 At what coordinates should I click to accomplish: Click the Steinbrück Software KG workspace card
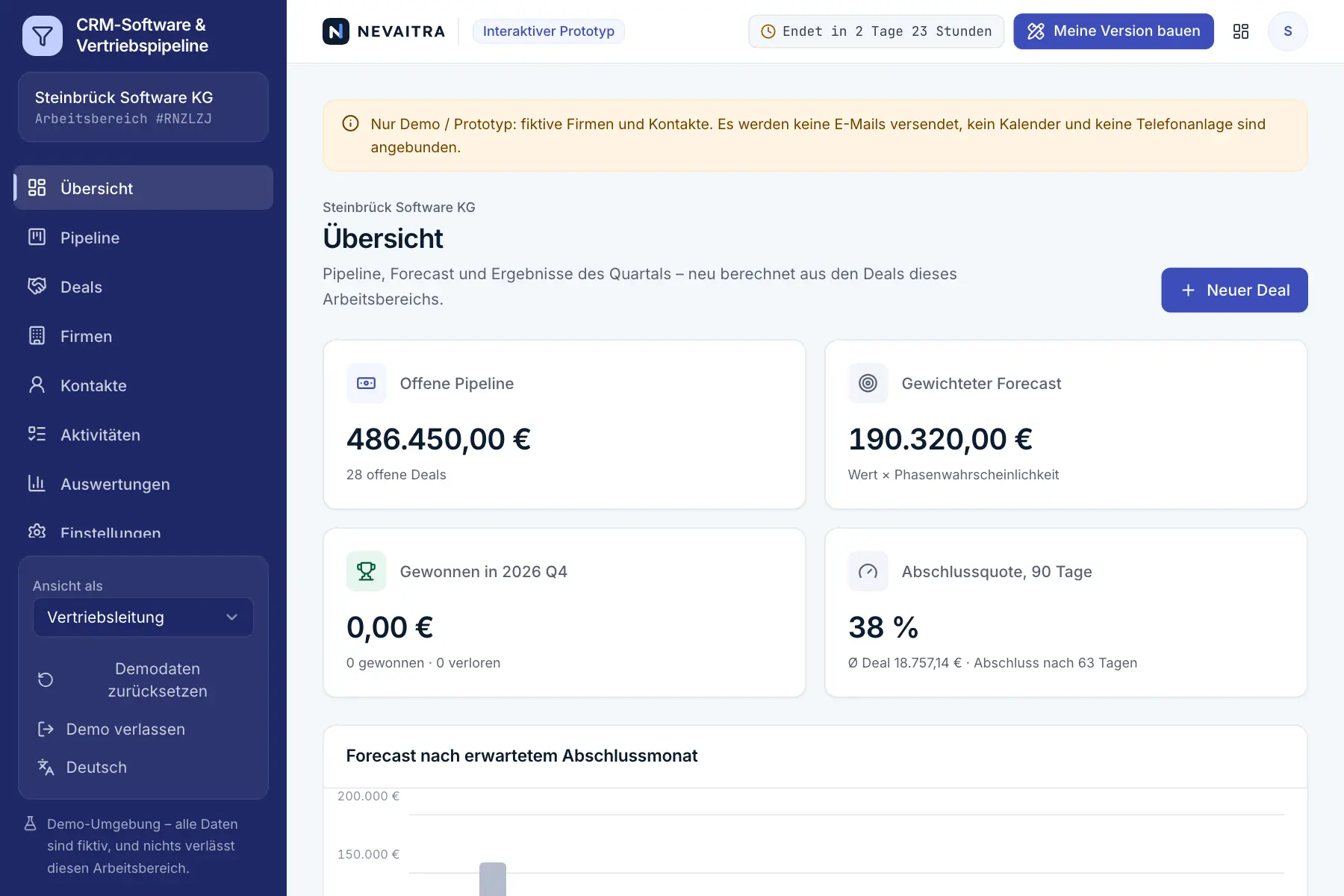tap(143, 107)
